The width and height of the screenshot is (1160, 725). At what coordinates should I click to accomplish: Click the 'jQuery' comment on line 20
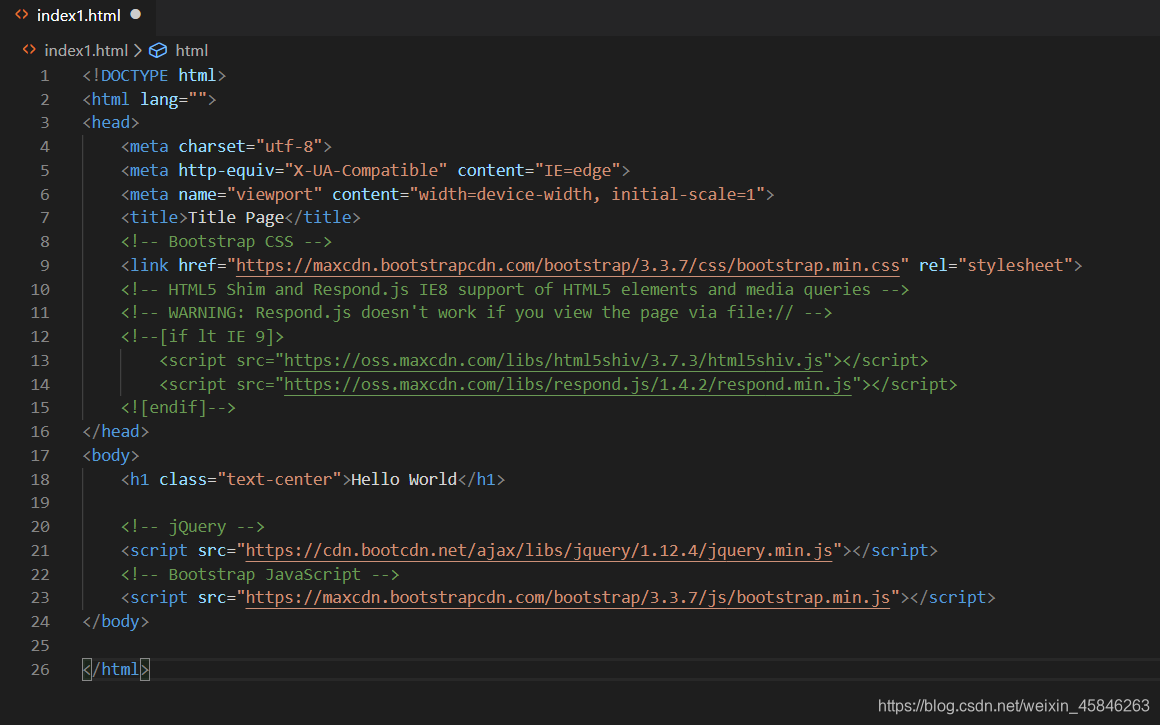click(192, 527)
